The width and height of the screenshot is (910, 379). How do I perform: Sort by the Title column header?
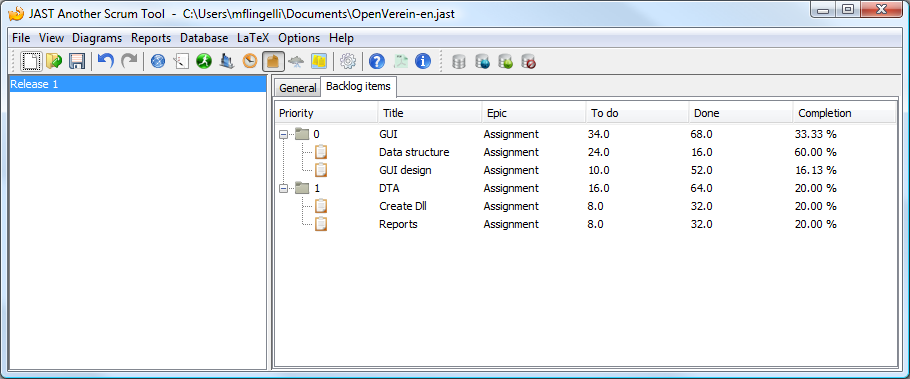pyautogui.click(x=430, y=113)
